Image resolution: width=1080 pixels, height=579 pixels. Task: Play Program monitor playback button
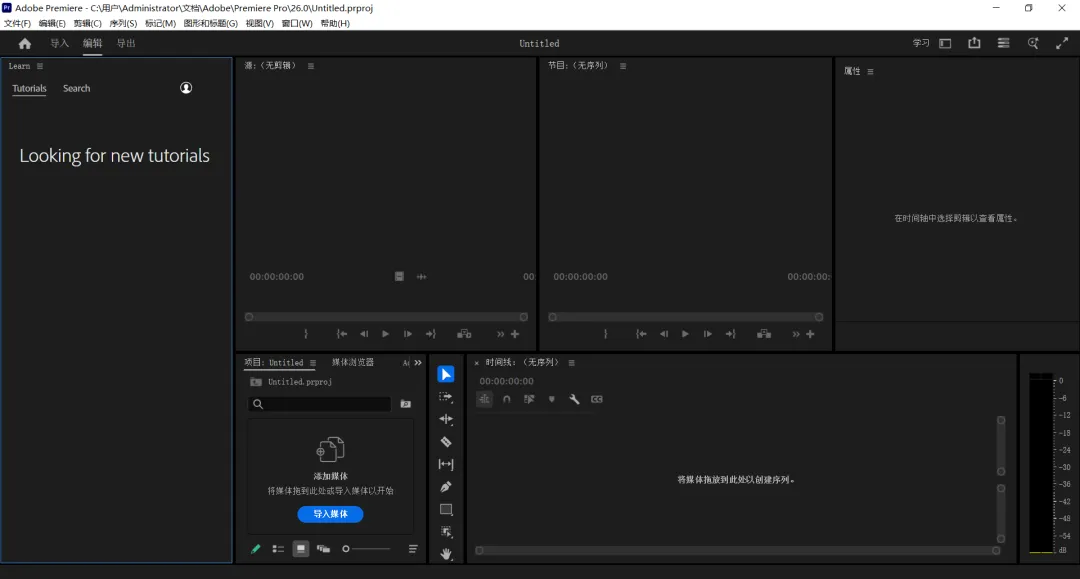pos(685,334)
